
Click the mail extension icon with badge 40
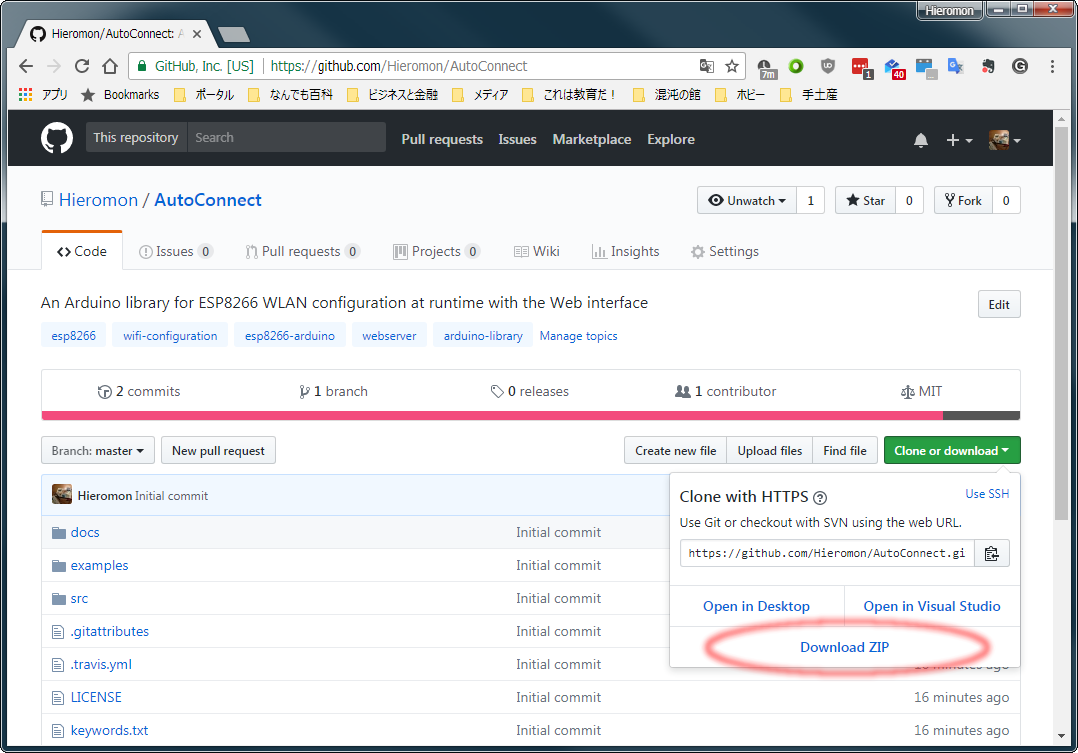tap(894, 69)
